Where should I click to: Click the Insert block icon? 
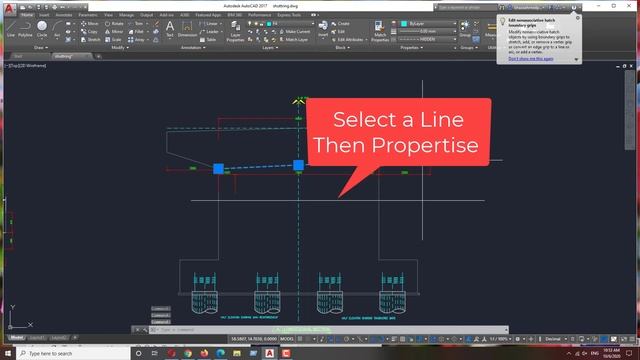tap(323, 29)
